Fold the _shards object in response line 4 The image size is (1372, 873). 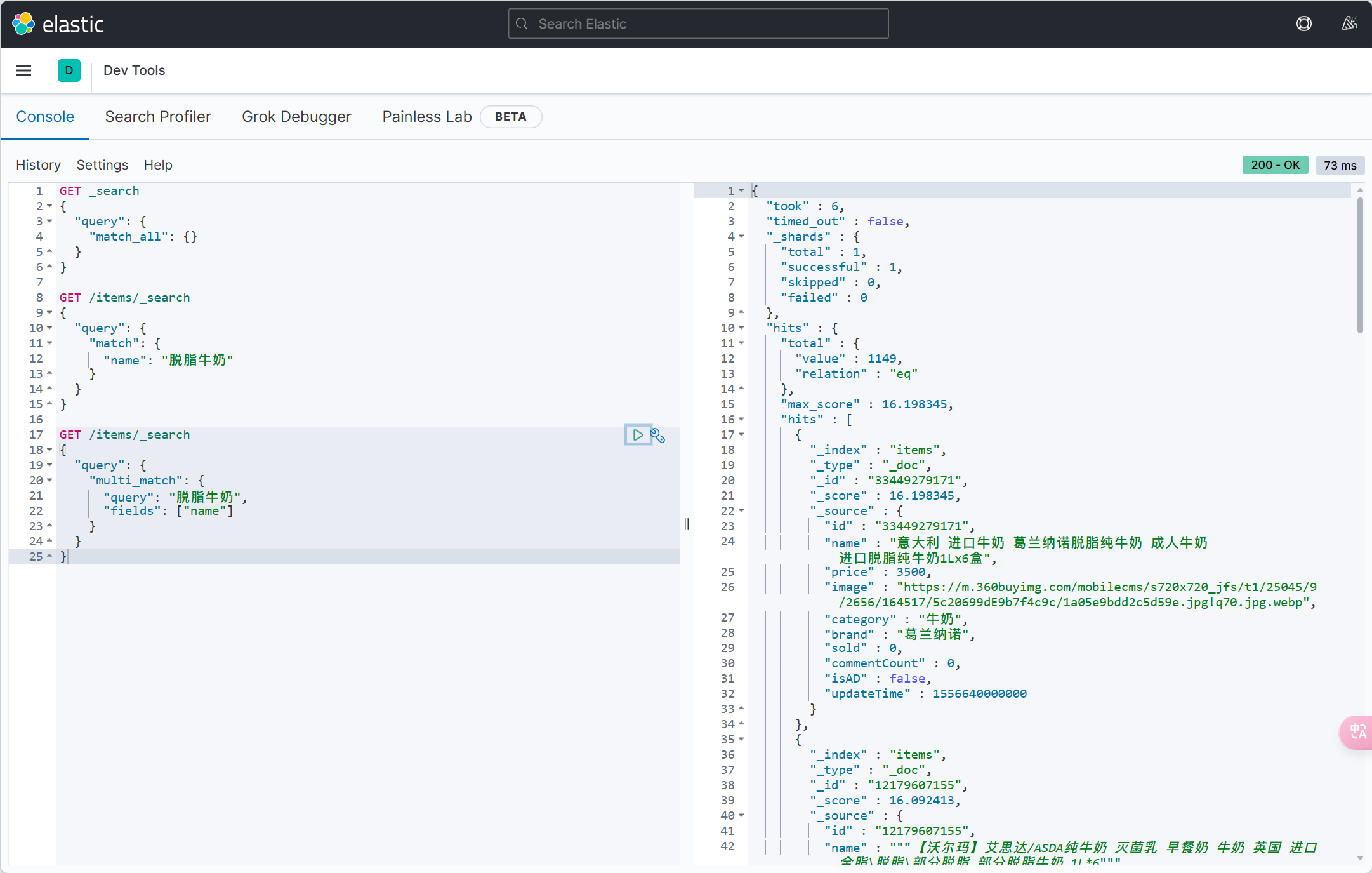pos(741,237)
